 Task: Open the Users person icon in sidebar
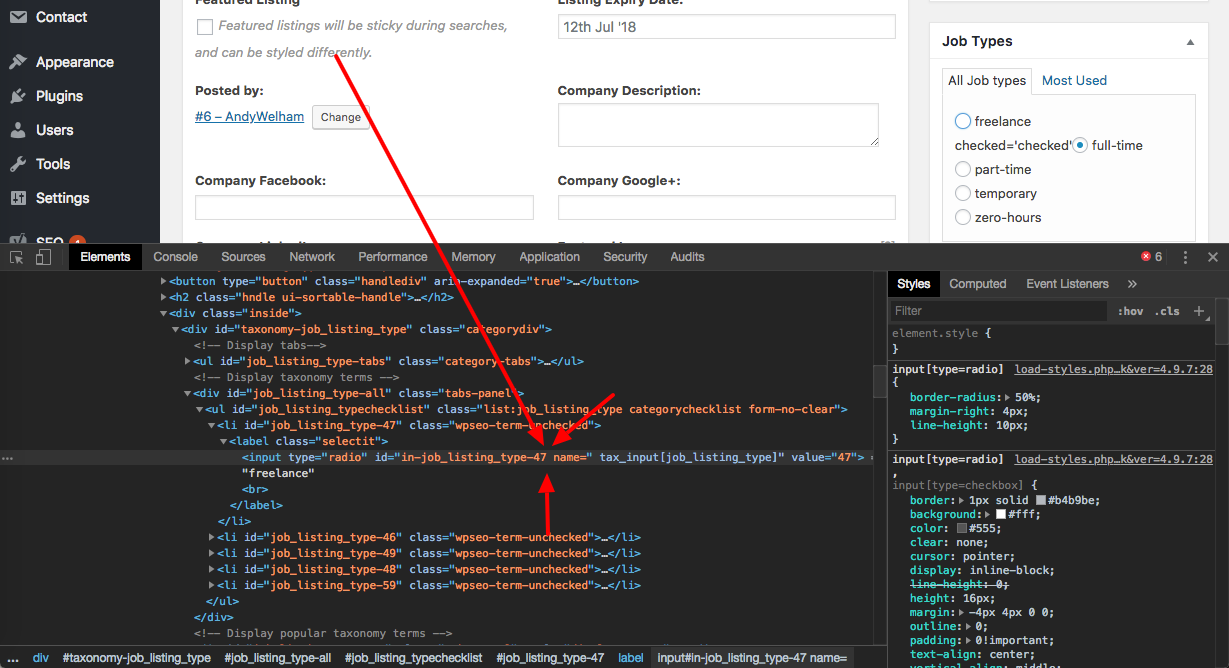(18, 130)
